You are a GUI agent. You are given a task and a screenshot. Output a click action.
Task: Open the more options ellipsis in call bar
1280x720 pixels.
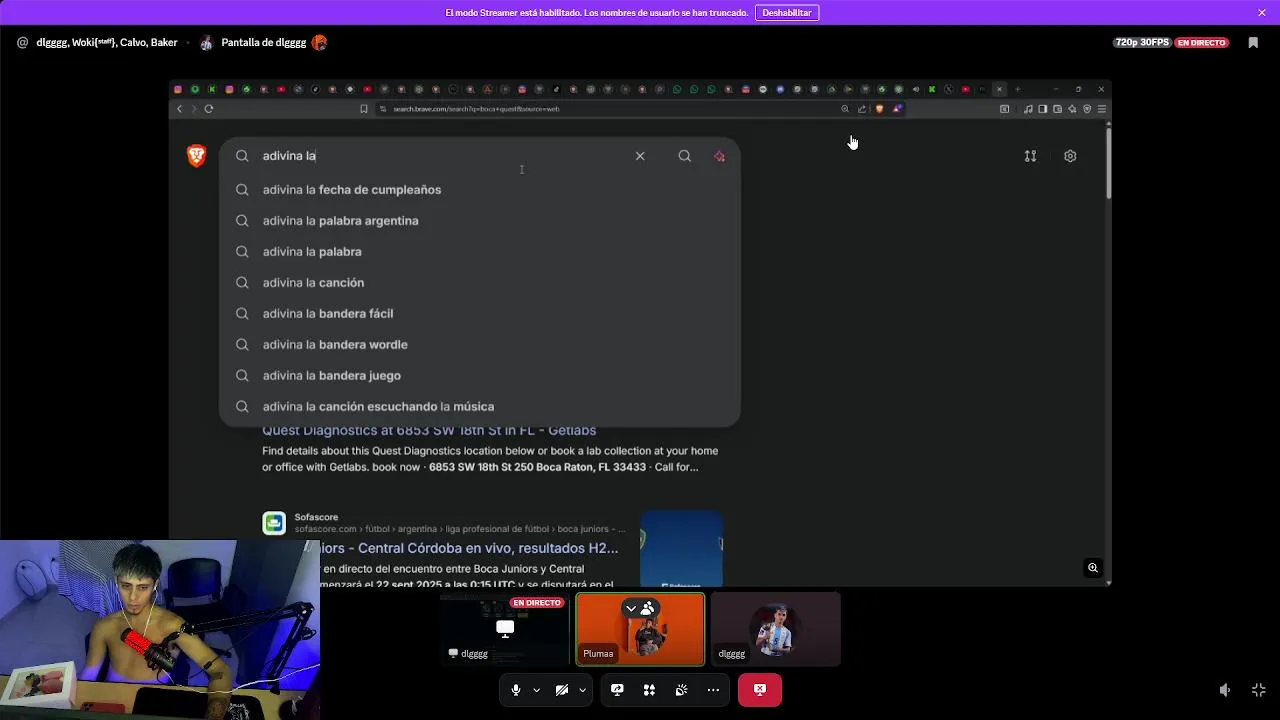pos(713,690)
